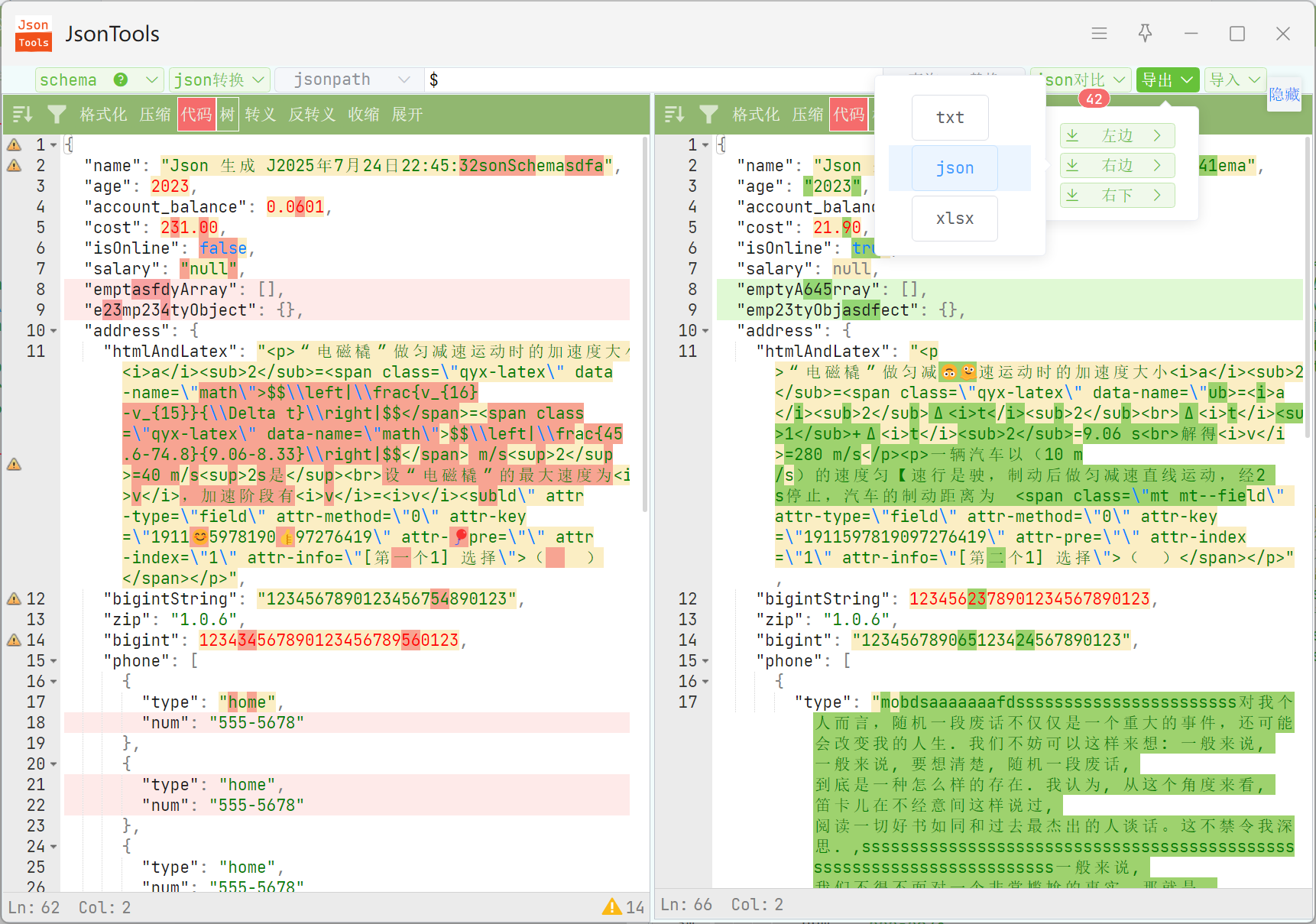Click the right panel sort icon
The image size is (1316, 924).
pyautogui.click(x=674, y=115)
